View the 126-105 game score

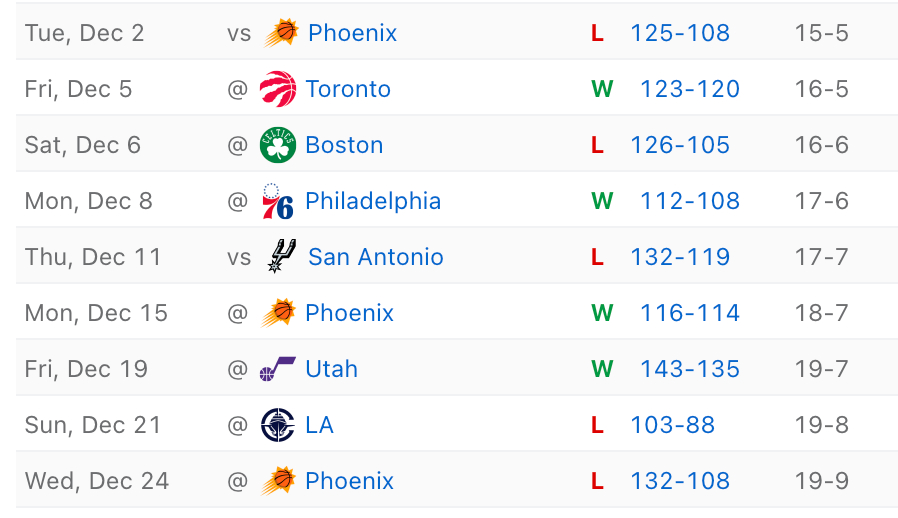(680, 145)
